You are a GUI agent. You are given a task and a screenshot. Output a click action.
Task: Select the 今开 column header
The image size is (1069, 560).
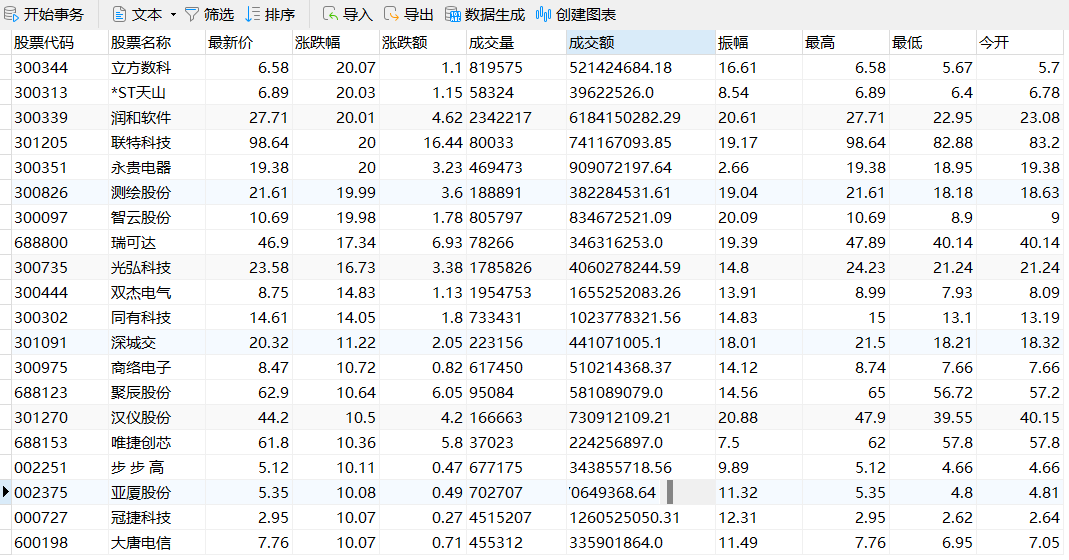point(1020,43)
